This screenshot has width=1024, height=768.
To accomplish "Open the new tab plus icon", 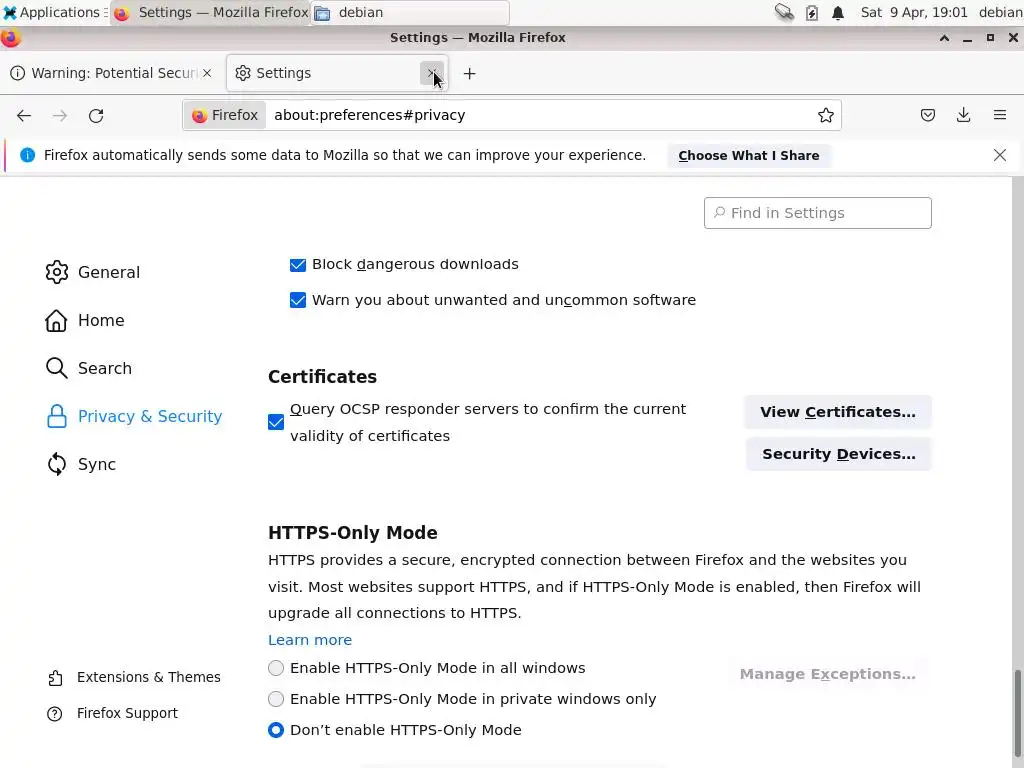I will point(469,73).
